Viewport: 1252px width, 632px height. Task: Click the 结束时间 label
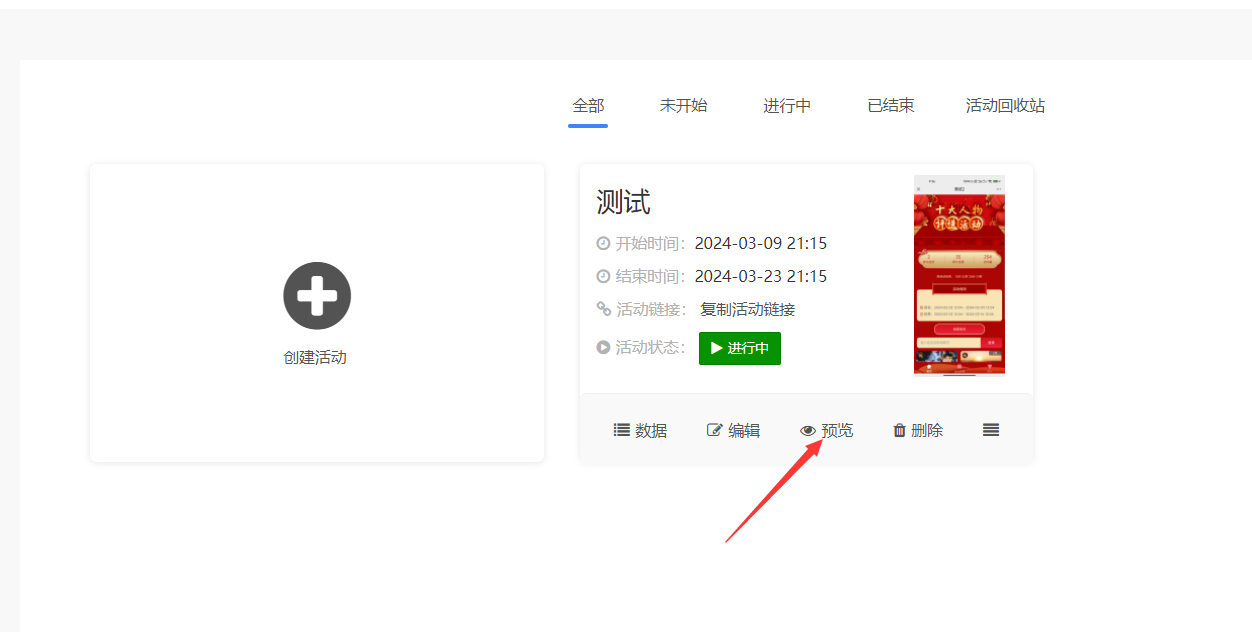click(x=650, y=276)
